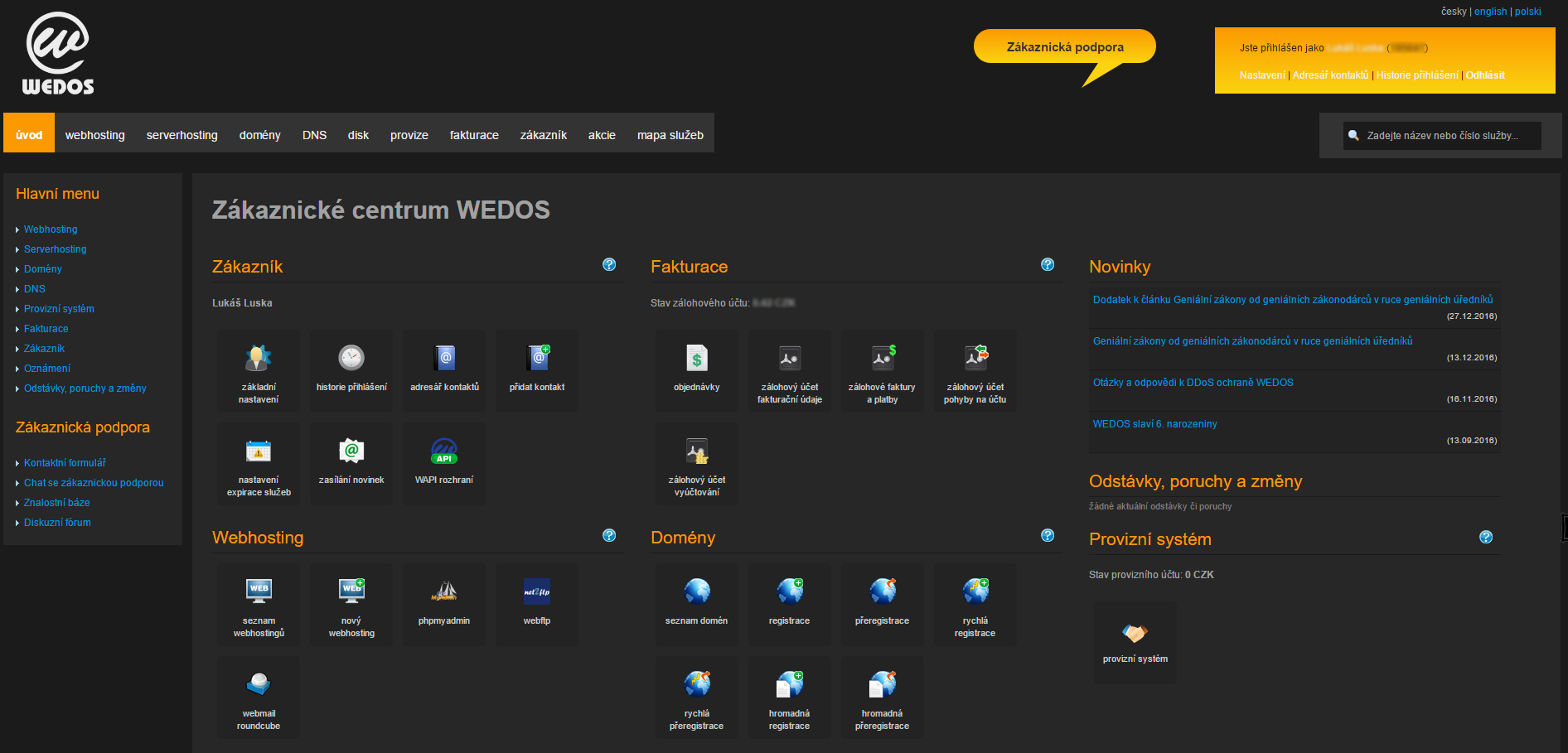
Task: Click Odhlásit to log out
Action: pos(1485,75)
